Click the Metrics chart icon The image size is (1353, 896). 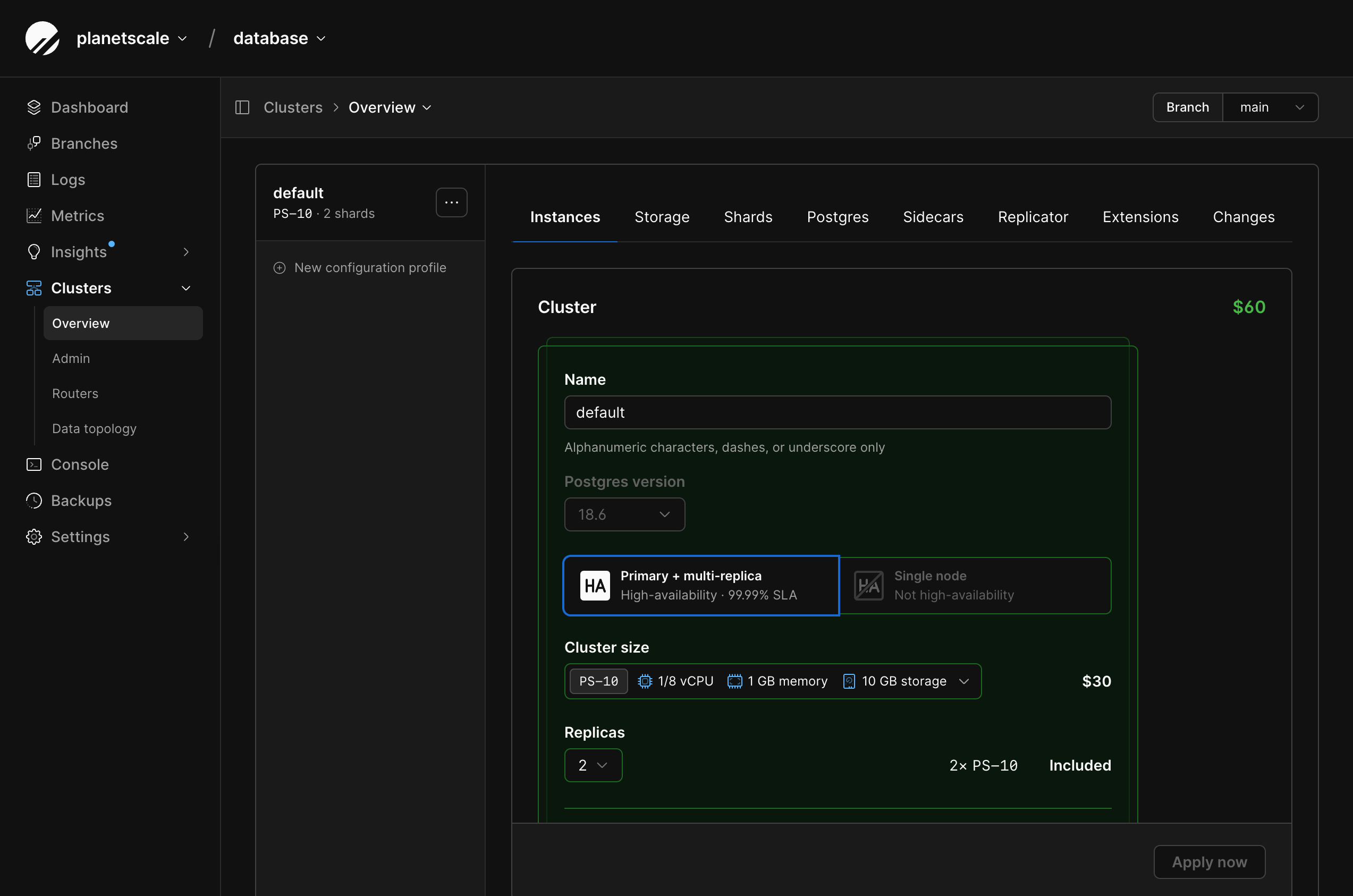pos(33,215)
